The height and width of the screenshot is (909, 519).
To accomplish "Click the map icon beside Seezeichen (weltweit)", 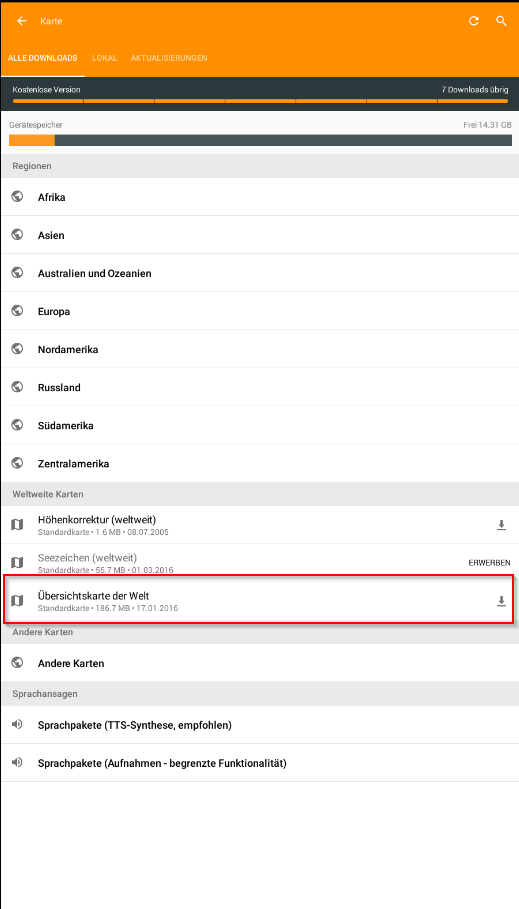I will (17, 562).
